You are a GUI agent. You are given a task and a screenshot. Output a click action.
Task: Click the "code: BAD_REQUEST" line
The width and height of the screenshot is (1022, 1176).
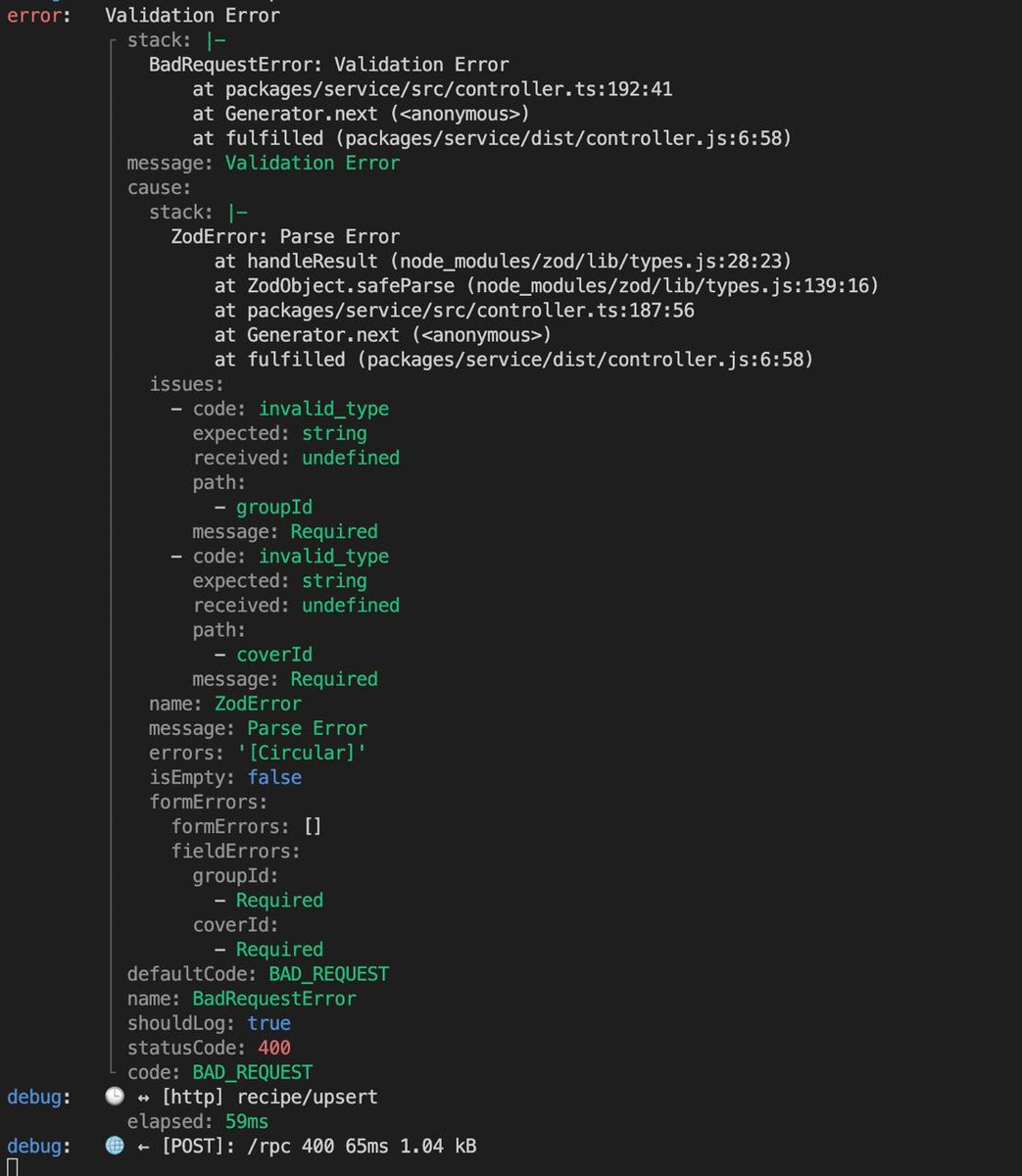click(219, 1072)
